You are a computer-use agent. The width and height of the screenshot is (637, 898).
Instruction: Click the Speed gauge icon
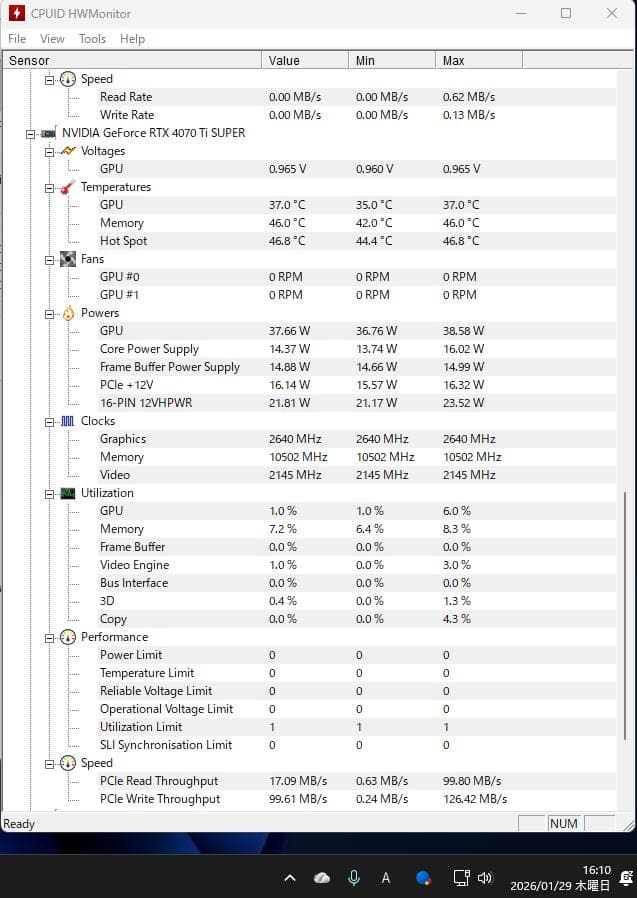click(67, 763)
